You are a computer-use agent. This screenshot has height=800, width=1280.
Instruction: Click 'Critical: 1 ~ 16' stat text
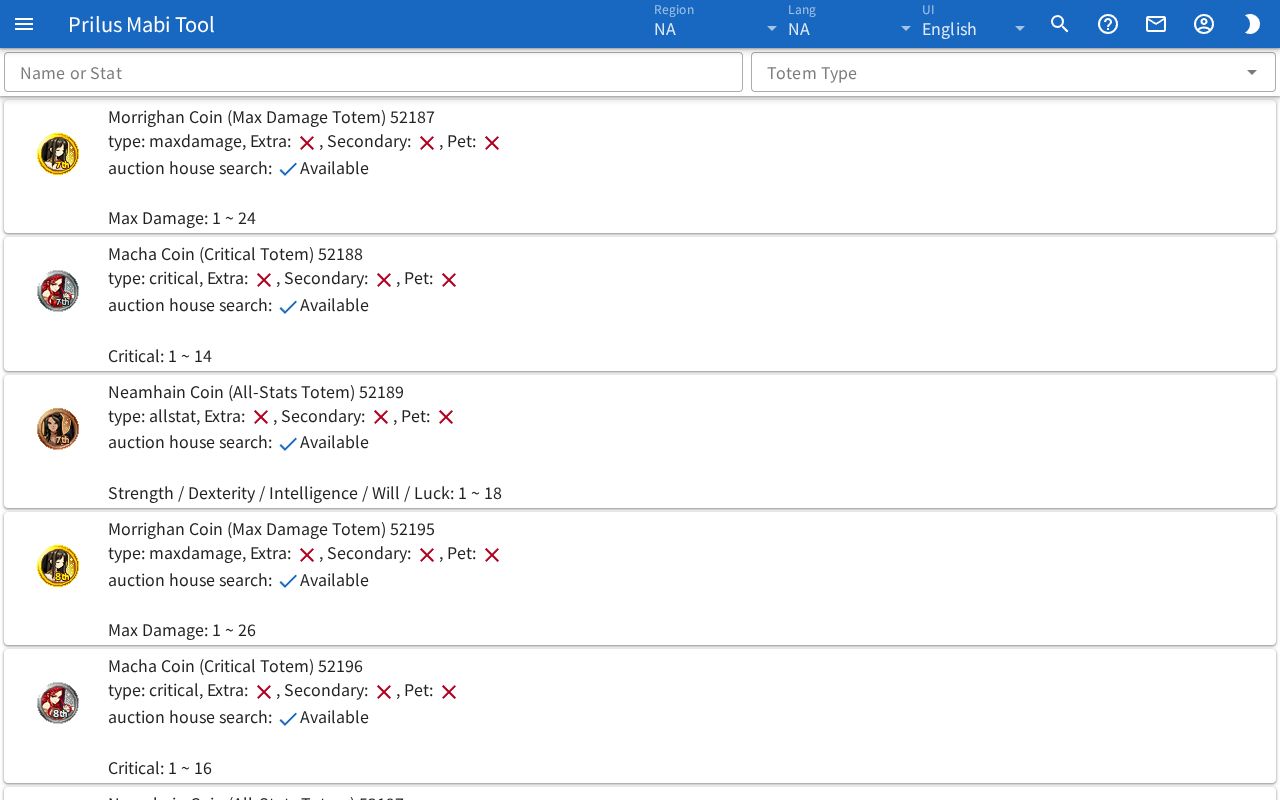pos(160,768)
